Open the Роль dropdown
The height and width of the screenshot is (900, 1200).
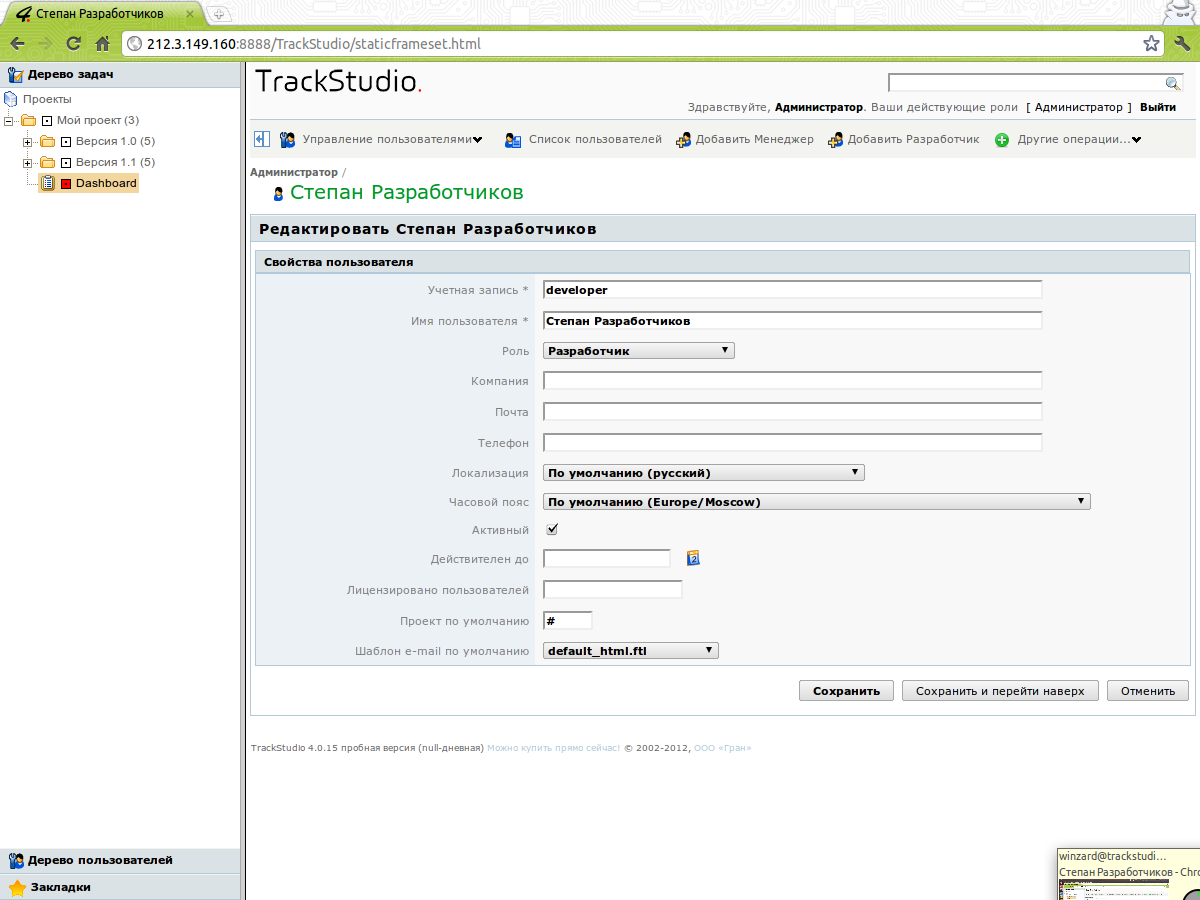pos(639,351)
